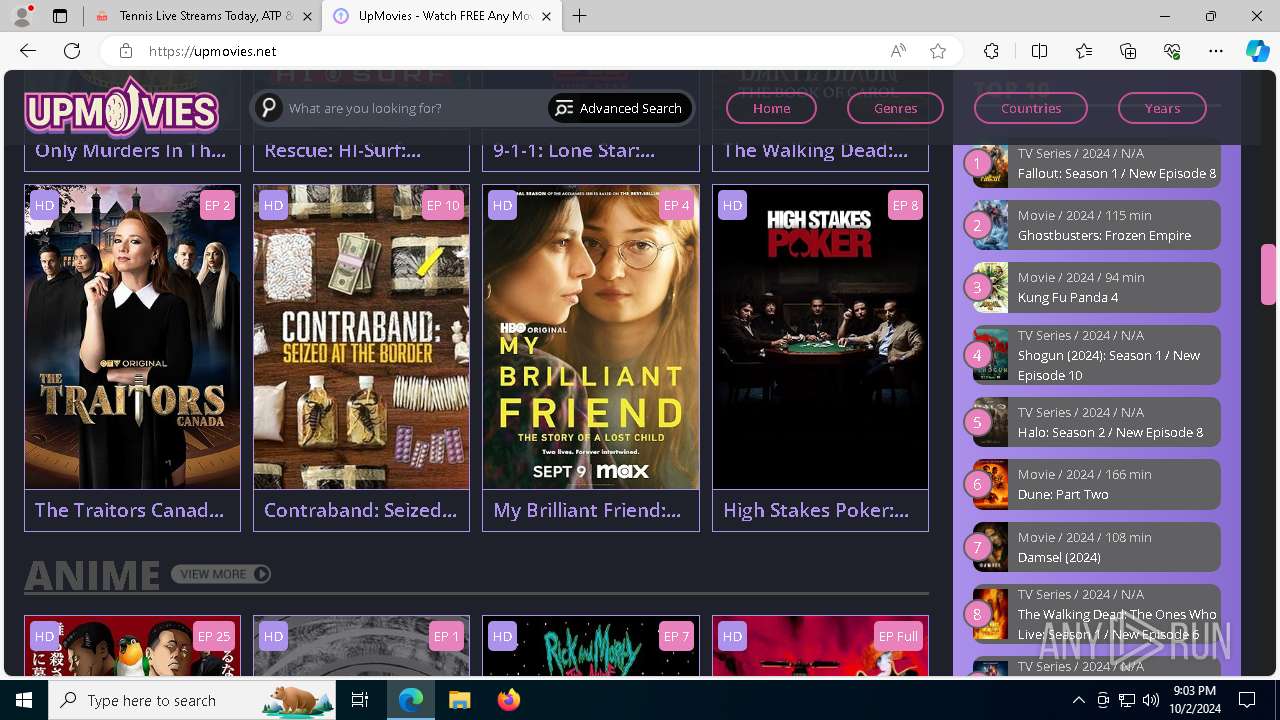Open the Genres menu
The image size is (1280, 720).
[x=895, y=108]
